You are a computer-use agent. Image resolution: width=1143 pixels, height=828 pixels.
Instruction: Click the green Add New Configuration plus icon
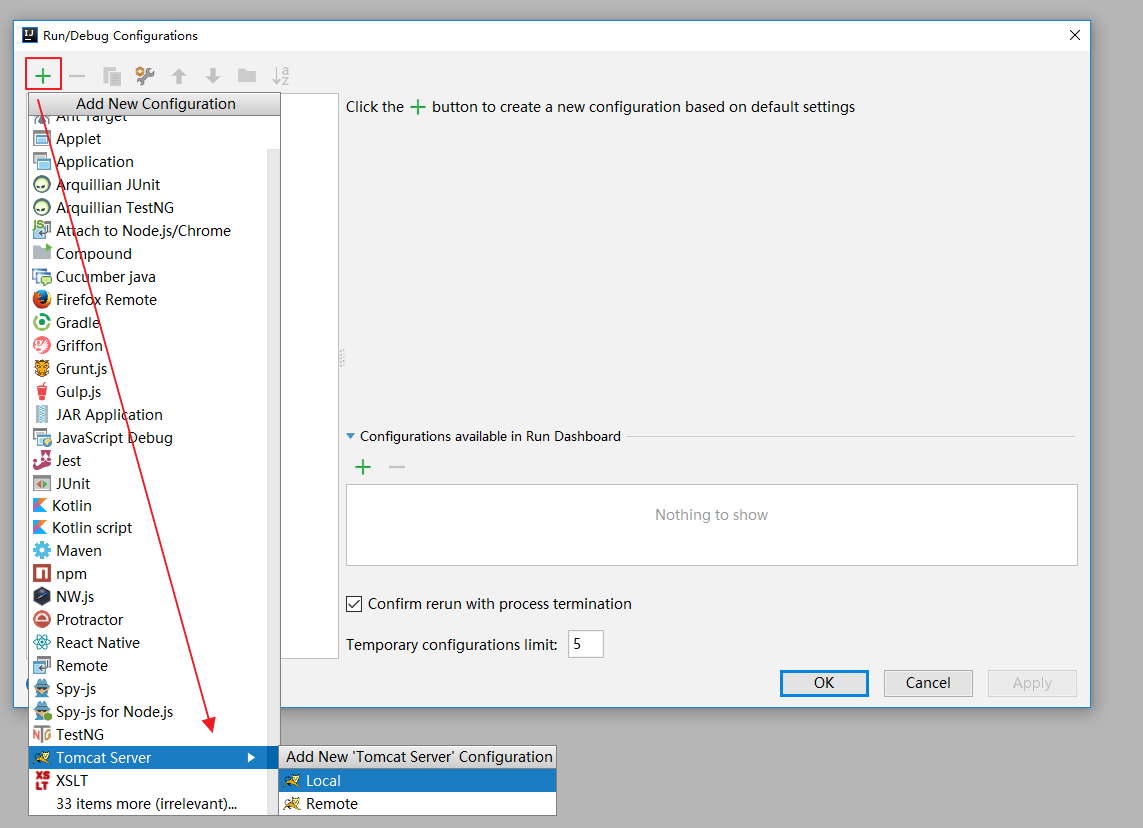click(x=43, y=75)
